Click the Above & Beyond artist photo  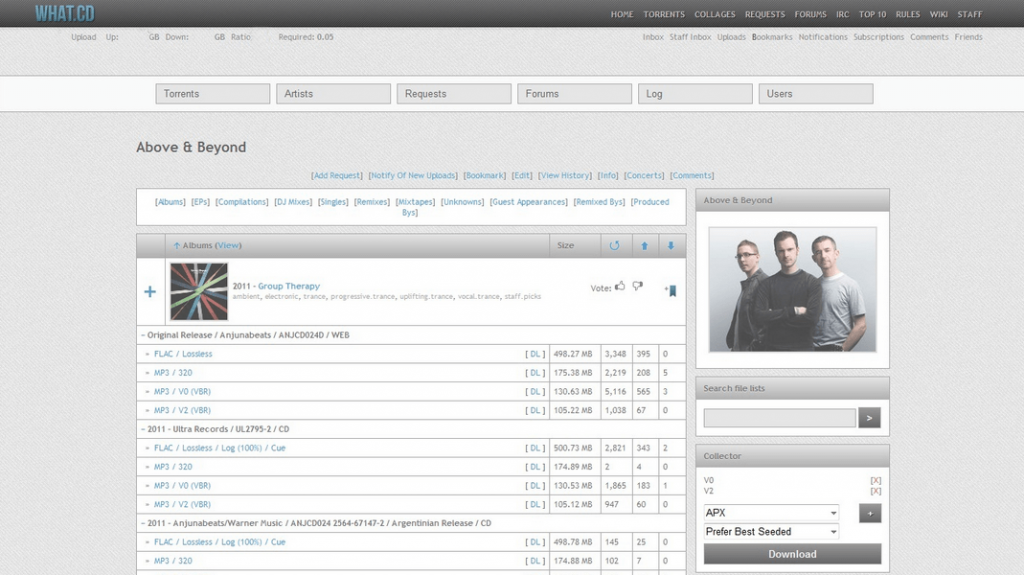click(792, 289)
